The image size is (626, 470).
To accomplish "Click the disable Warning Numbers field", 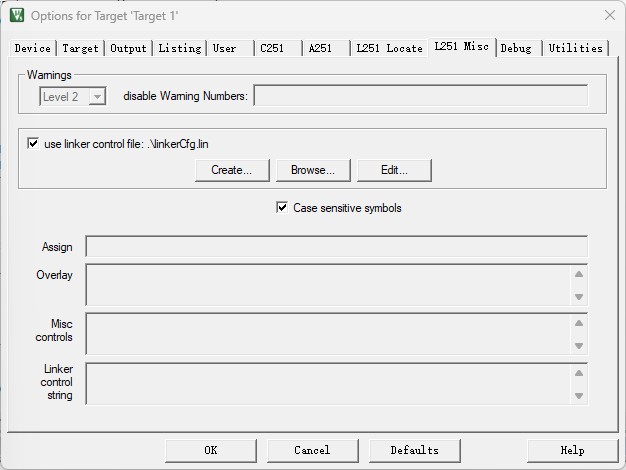I will coord(421,95).
